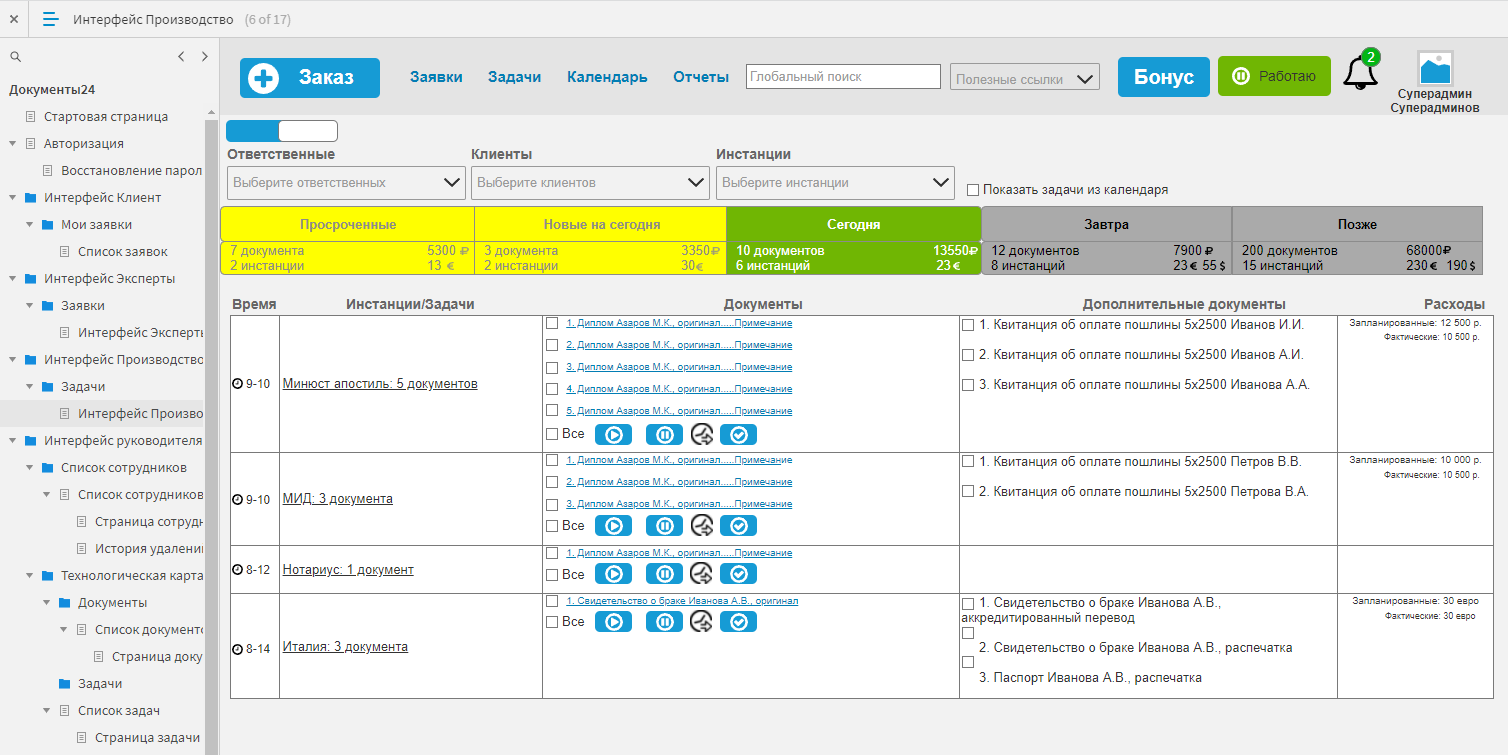Click the Суперадмин profile avatar image
The image size is (1508, 755).
coord(1435,68)
